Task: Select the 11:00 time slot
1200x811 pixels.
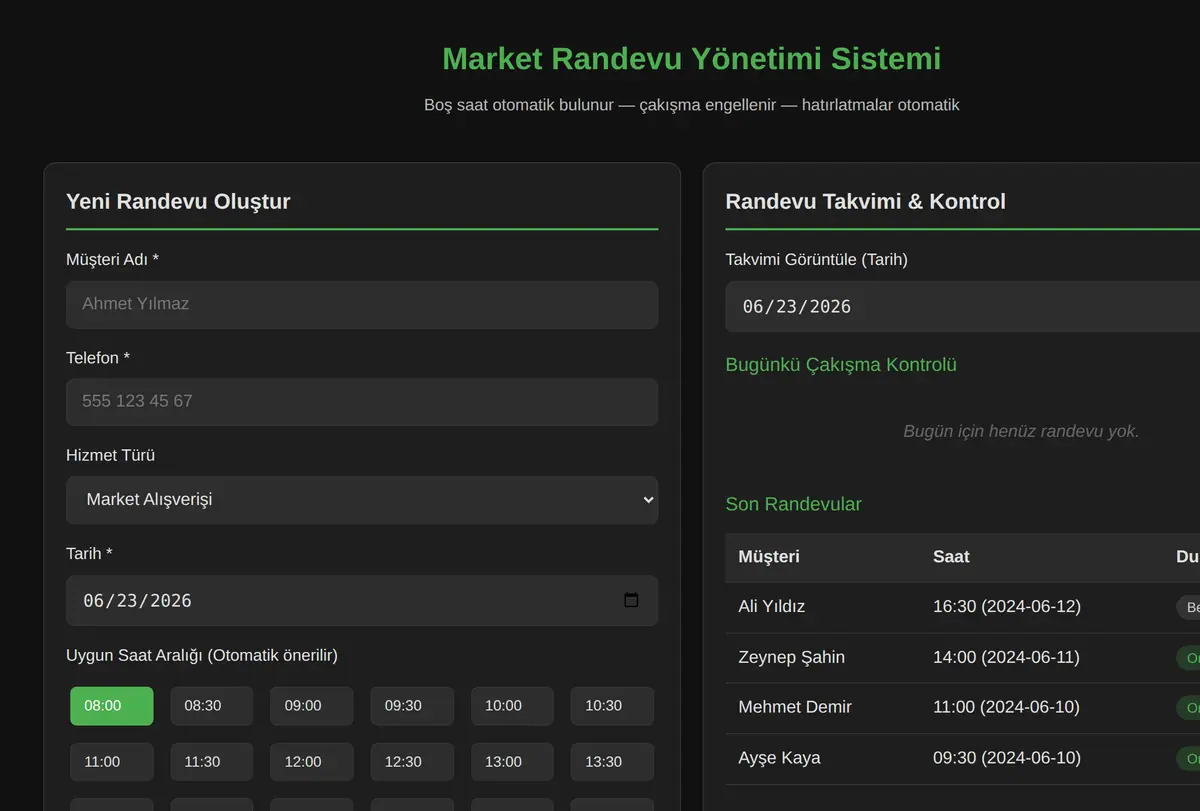Action: click(x=112, y=762)
